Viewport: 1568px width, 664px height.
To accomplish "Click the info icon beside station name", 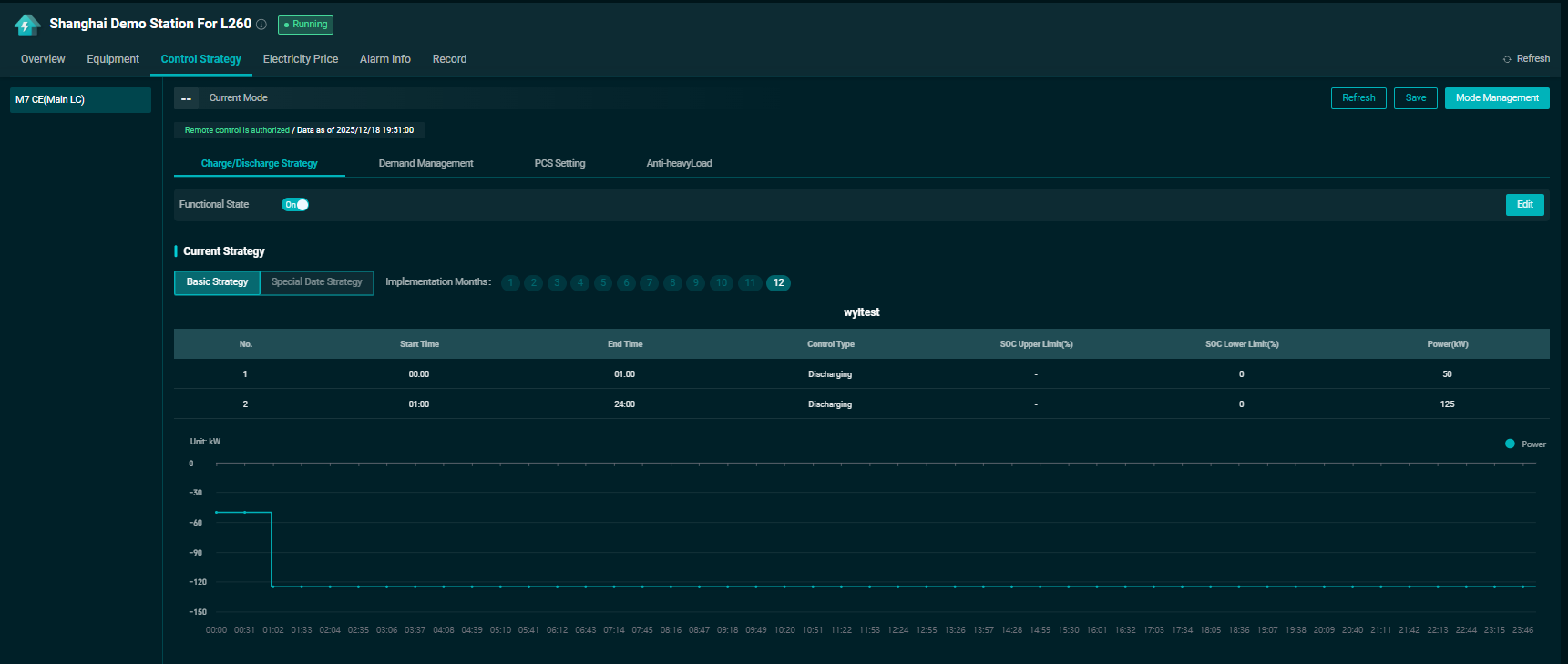I will 261,25.
